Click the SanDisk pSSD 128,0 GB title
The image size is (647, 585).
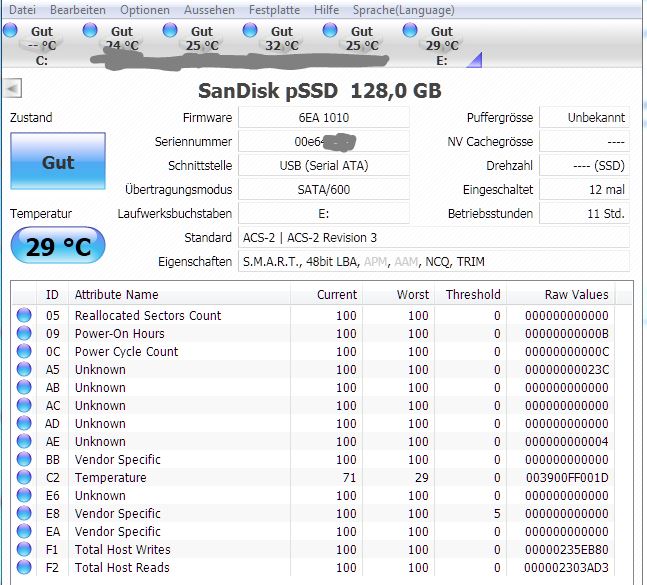pos(320,91)
